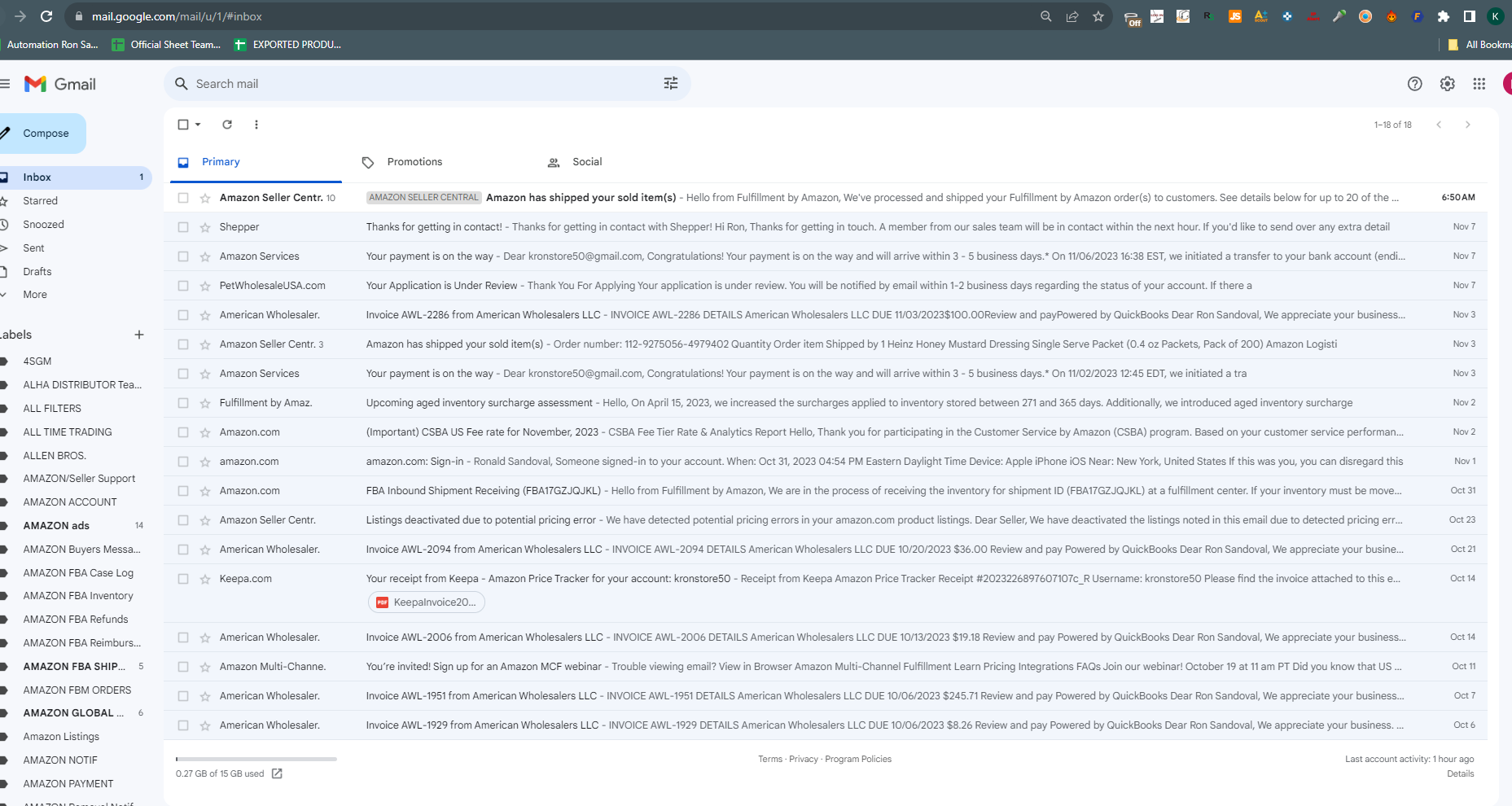Open the 4SGM label

(37, 361)
